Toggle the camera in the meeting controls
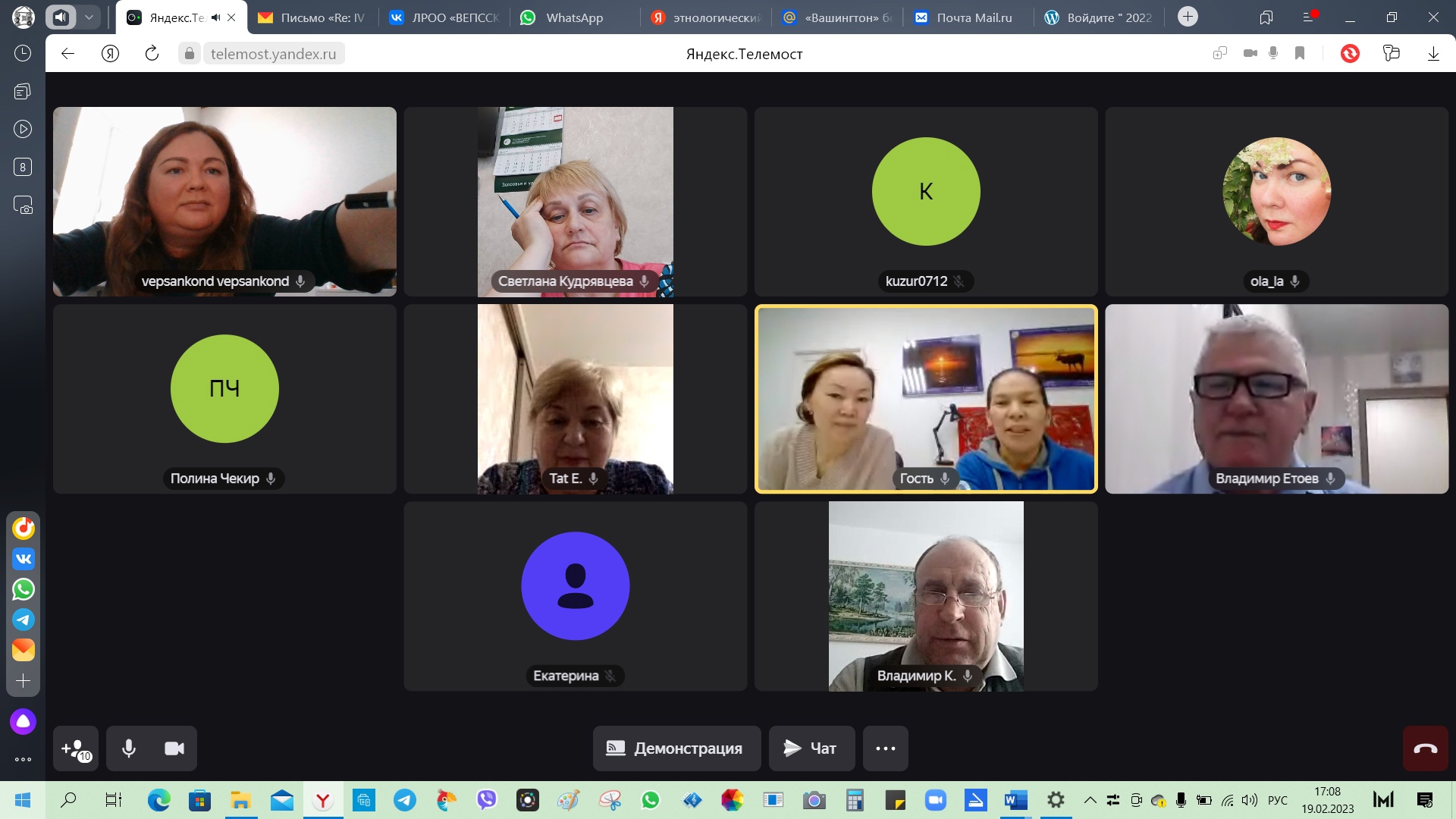Viewport: 1456px width, 819px height. pos(174,749)
